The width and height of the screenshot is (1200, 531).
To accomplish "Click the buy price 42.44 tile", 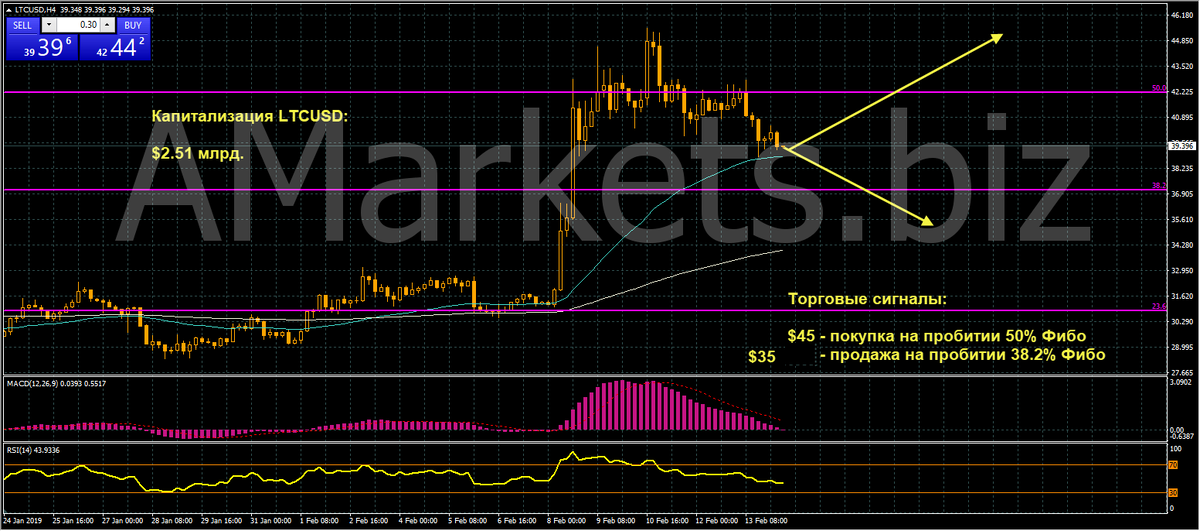I will (x=113, y=47).
